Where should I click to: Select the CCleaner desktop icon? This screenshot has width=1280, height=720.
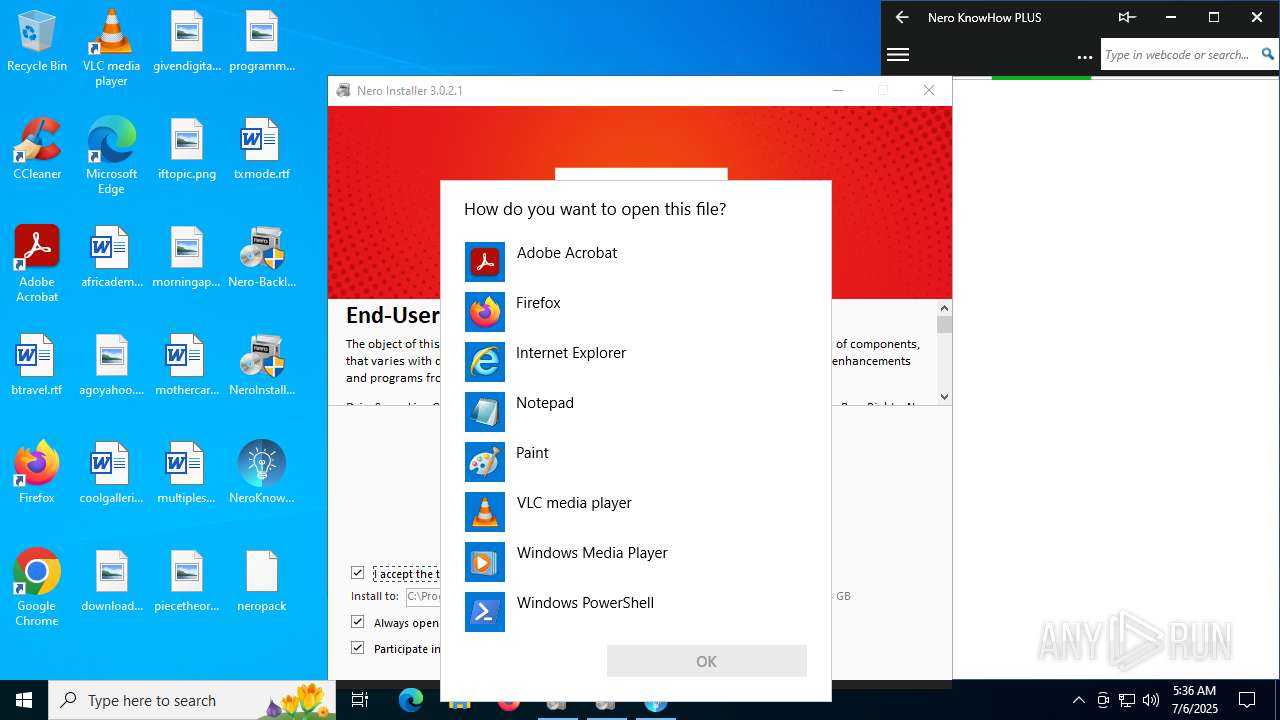(x=37, y=149)
